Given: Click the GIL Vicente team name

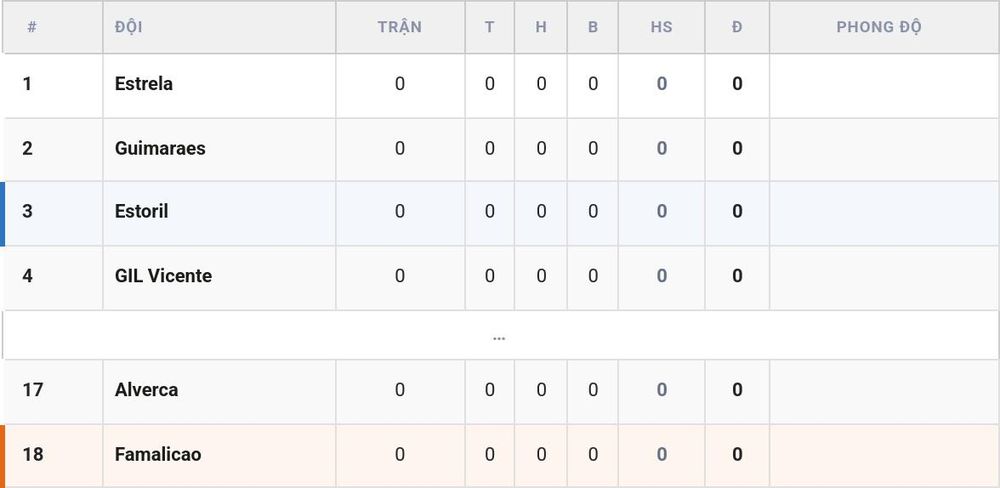Looking at the screenshot, I should tap(163, 276).
